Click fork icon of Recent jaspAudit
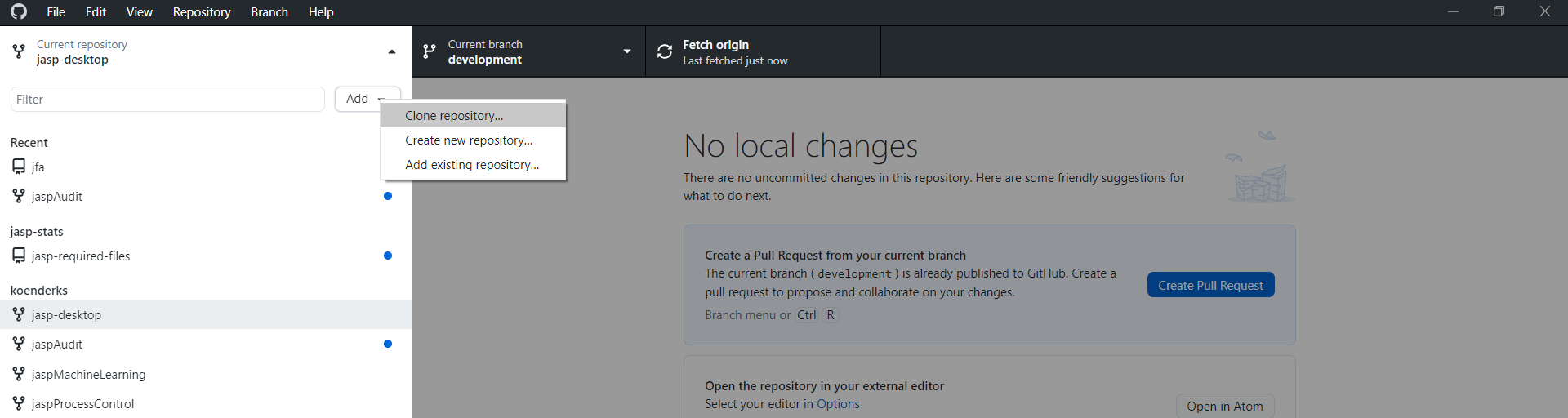 19,196
